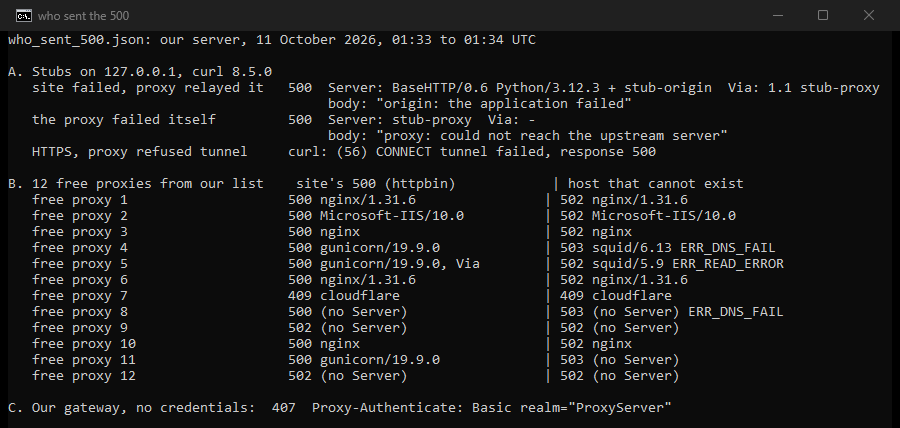Click 'Via: 1.1 stub-proxy' text
The height and width of the screenshot is (428, 900).
(x=804, y=88)
